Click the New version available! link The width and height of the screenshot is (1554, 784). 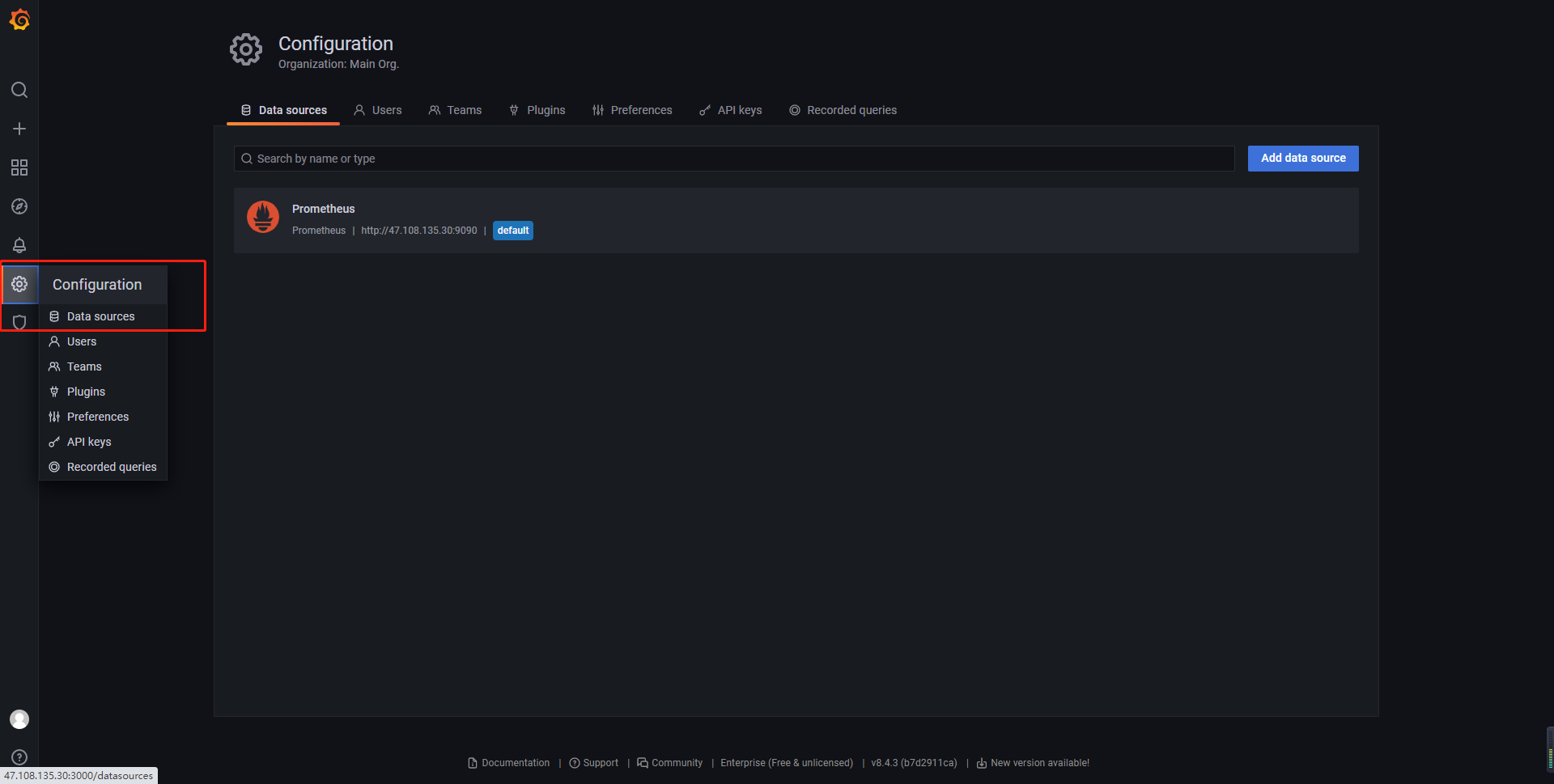(x=1033, y=763)
